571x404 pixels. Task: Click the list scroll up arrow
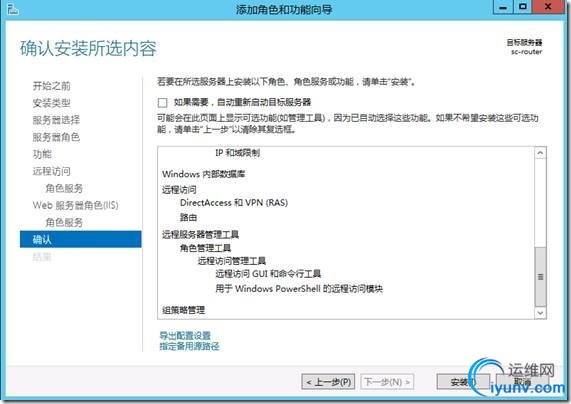pyautogui.click(x=540, y=153)
